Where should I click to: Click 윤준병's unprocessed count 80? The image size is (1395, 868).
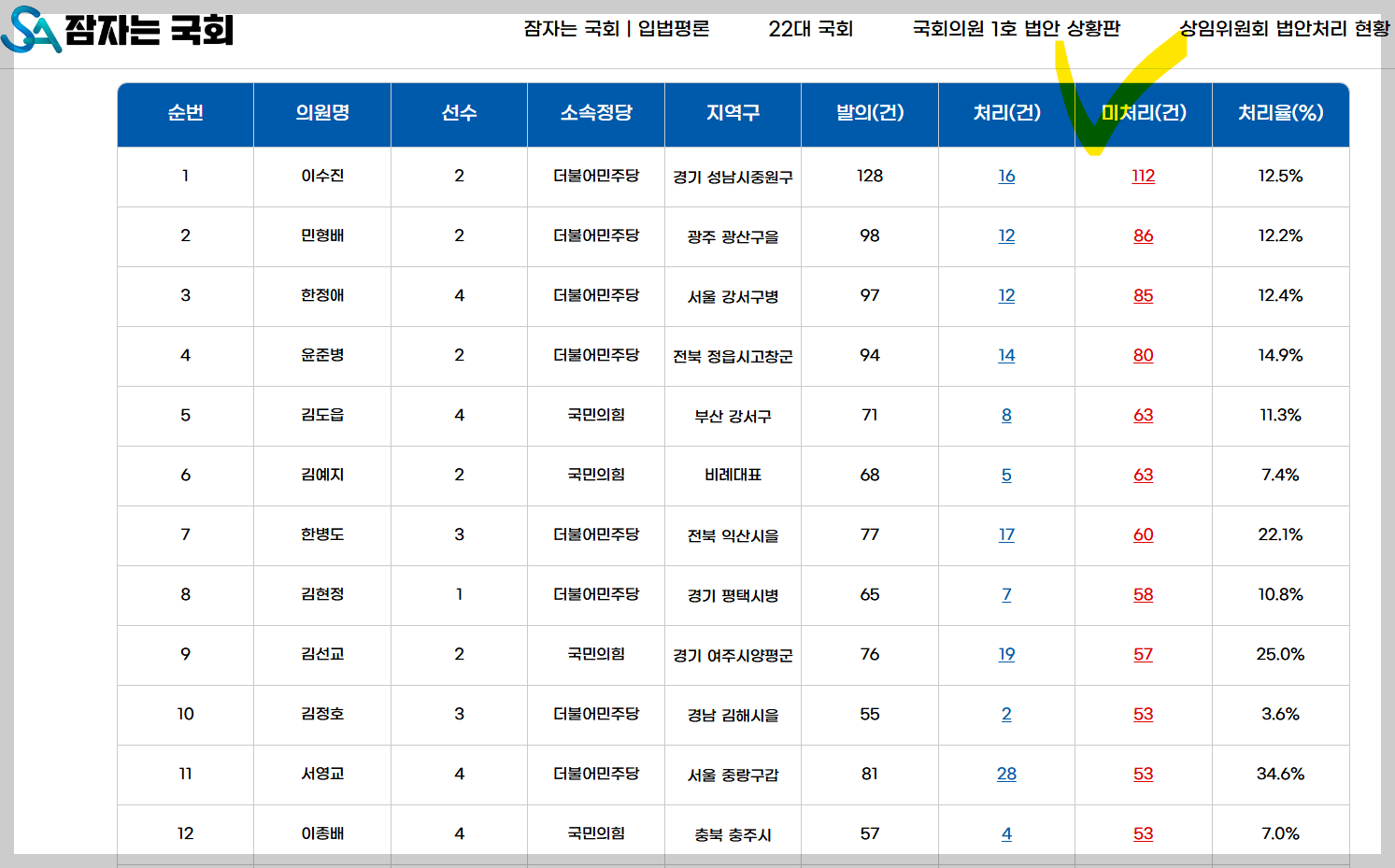(x=1144, y=355)
